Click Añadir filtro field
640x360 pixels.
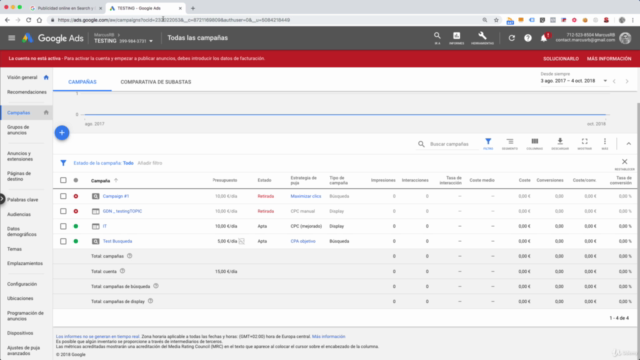coord(150,163)
